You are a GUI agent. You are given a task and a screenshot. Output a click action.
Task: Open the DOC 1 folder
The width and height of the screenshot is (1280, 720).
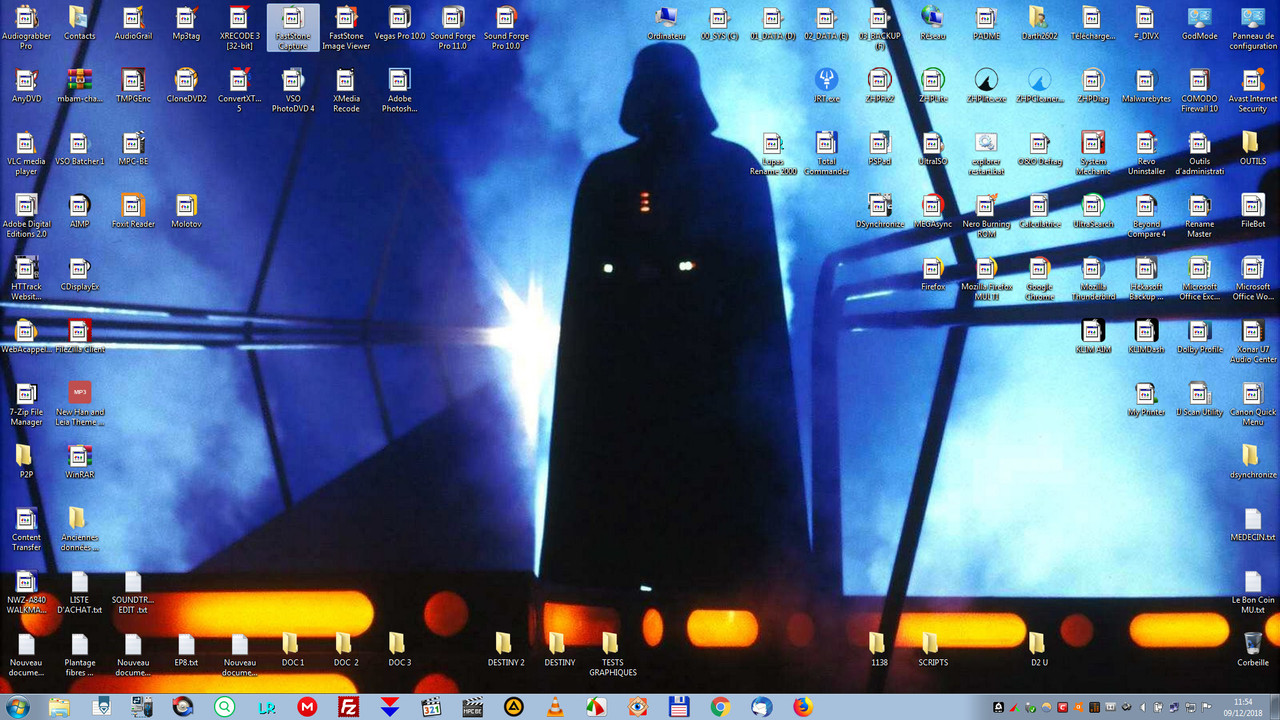pos(291,650)
